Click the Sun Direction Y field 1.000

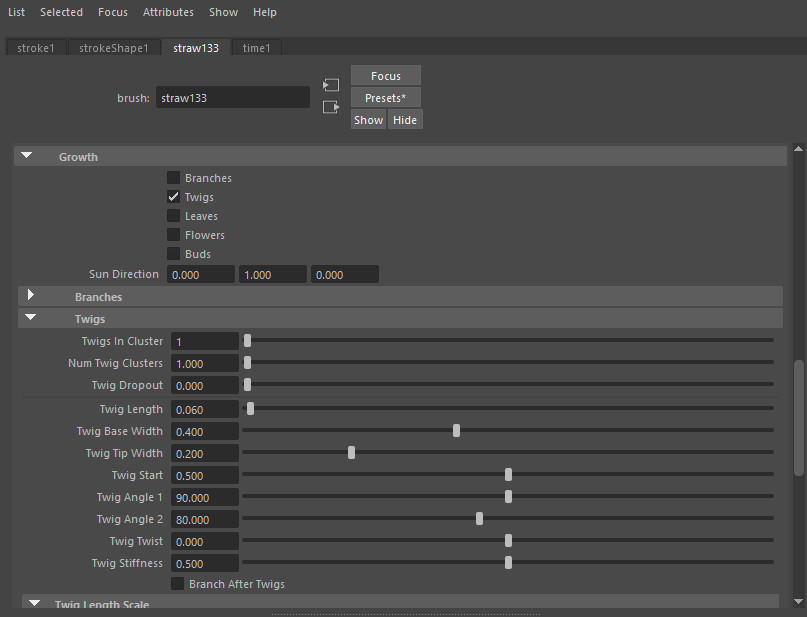point(273,275)
